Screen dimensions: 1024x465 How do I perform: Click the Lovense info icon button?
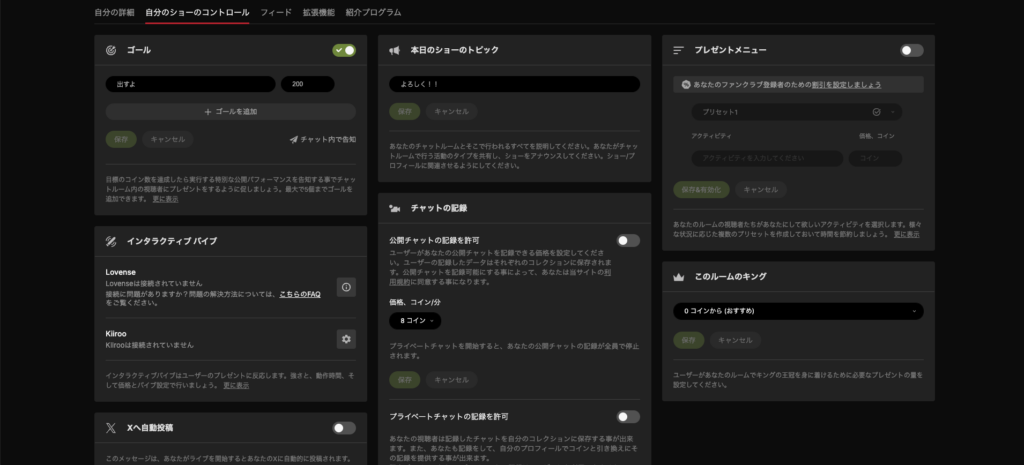pos(346,287)
